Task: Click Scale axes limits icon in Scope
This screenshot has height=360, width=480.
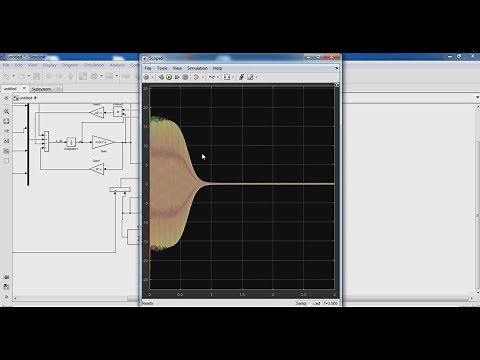Action: tap(227, 77)
